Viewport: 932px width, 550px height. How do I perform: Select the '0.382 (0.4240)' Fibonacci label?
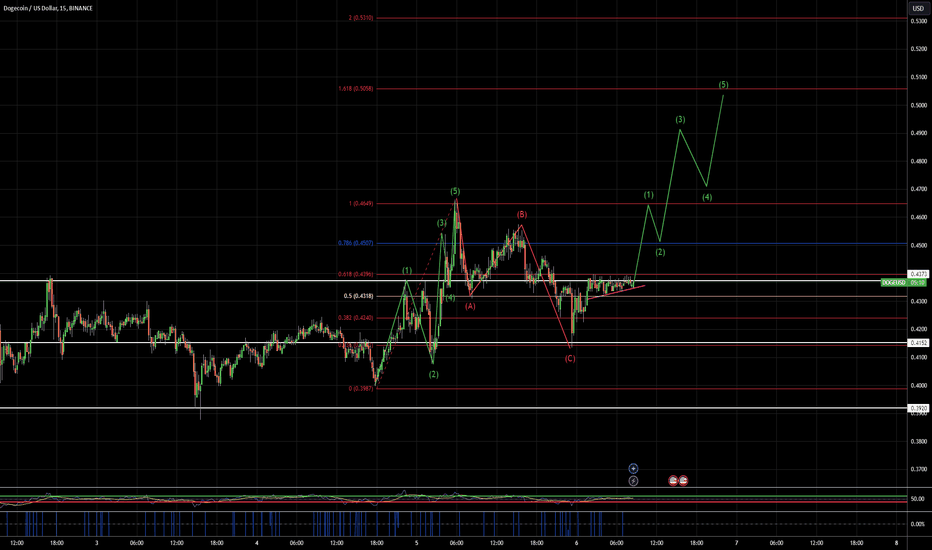356,318
